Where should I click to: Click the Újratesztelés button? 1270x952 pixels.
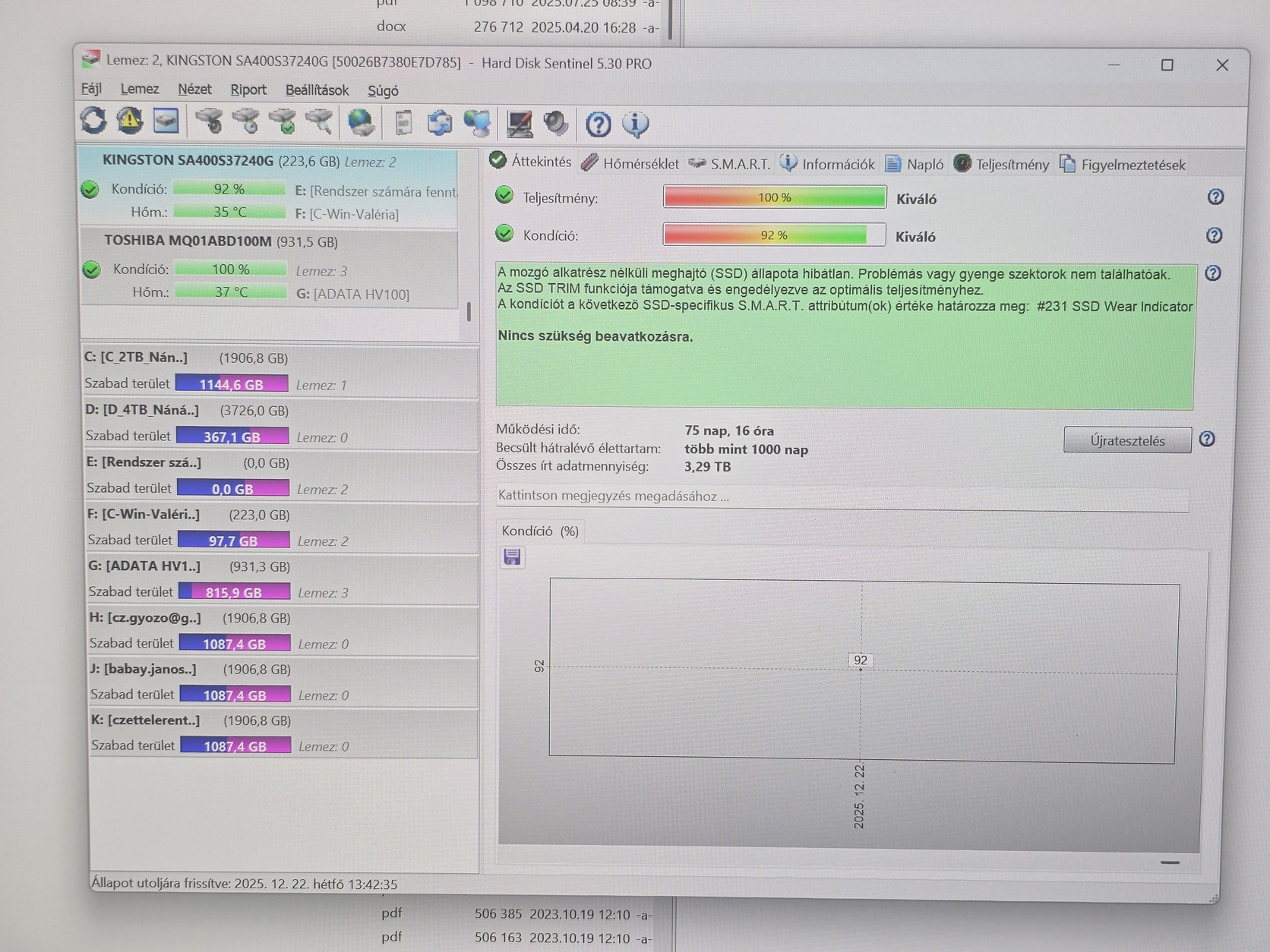(1127, 440)
